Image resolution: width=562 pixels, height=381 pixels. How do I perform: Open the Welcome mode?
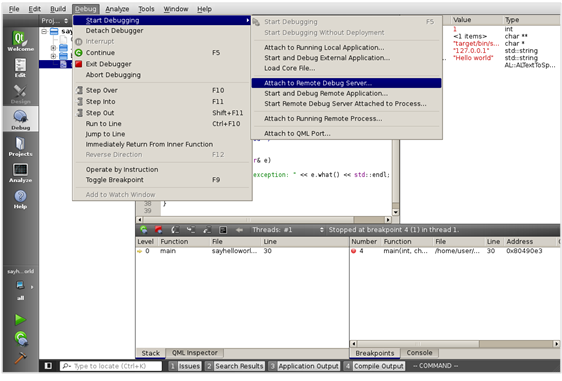[x=20, y=41]
